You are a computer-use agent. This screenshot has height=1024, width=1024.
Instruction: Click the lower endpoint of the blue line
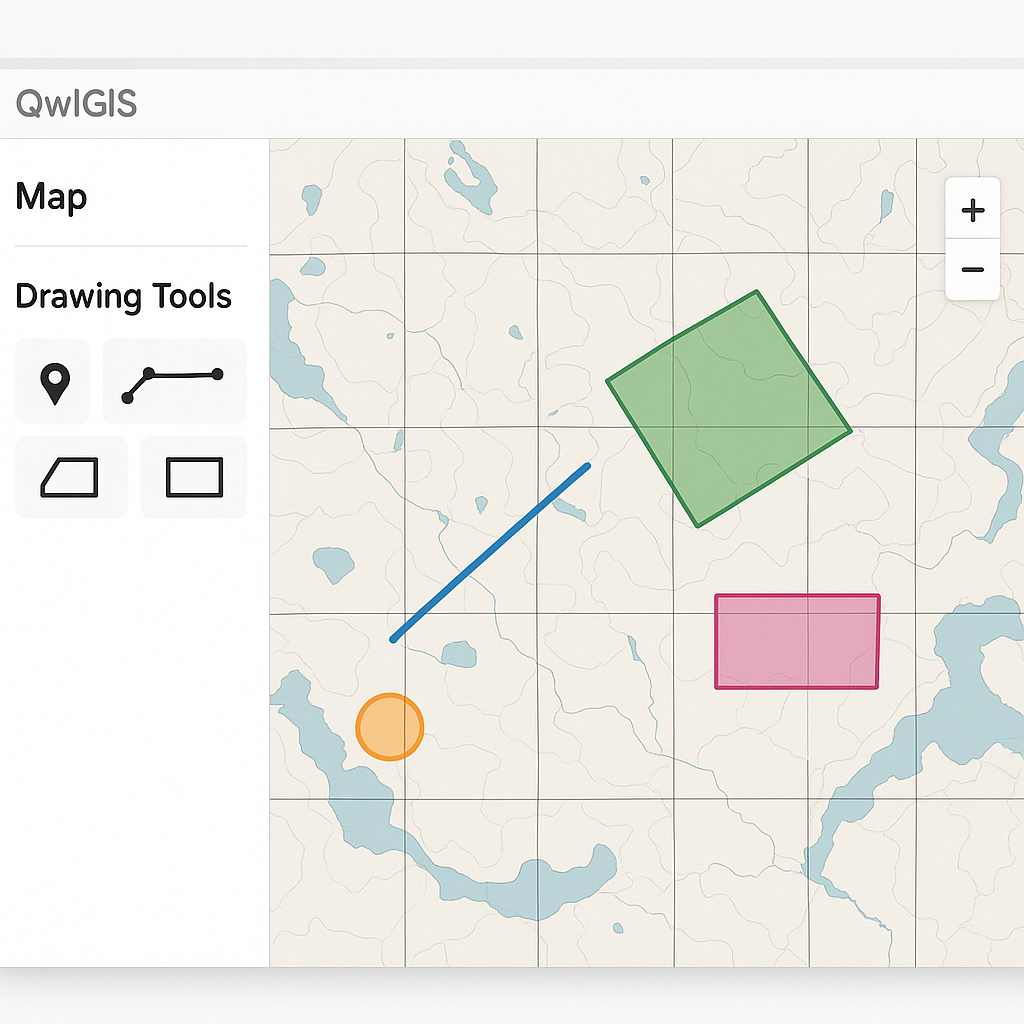pos(394,638)
